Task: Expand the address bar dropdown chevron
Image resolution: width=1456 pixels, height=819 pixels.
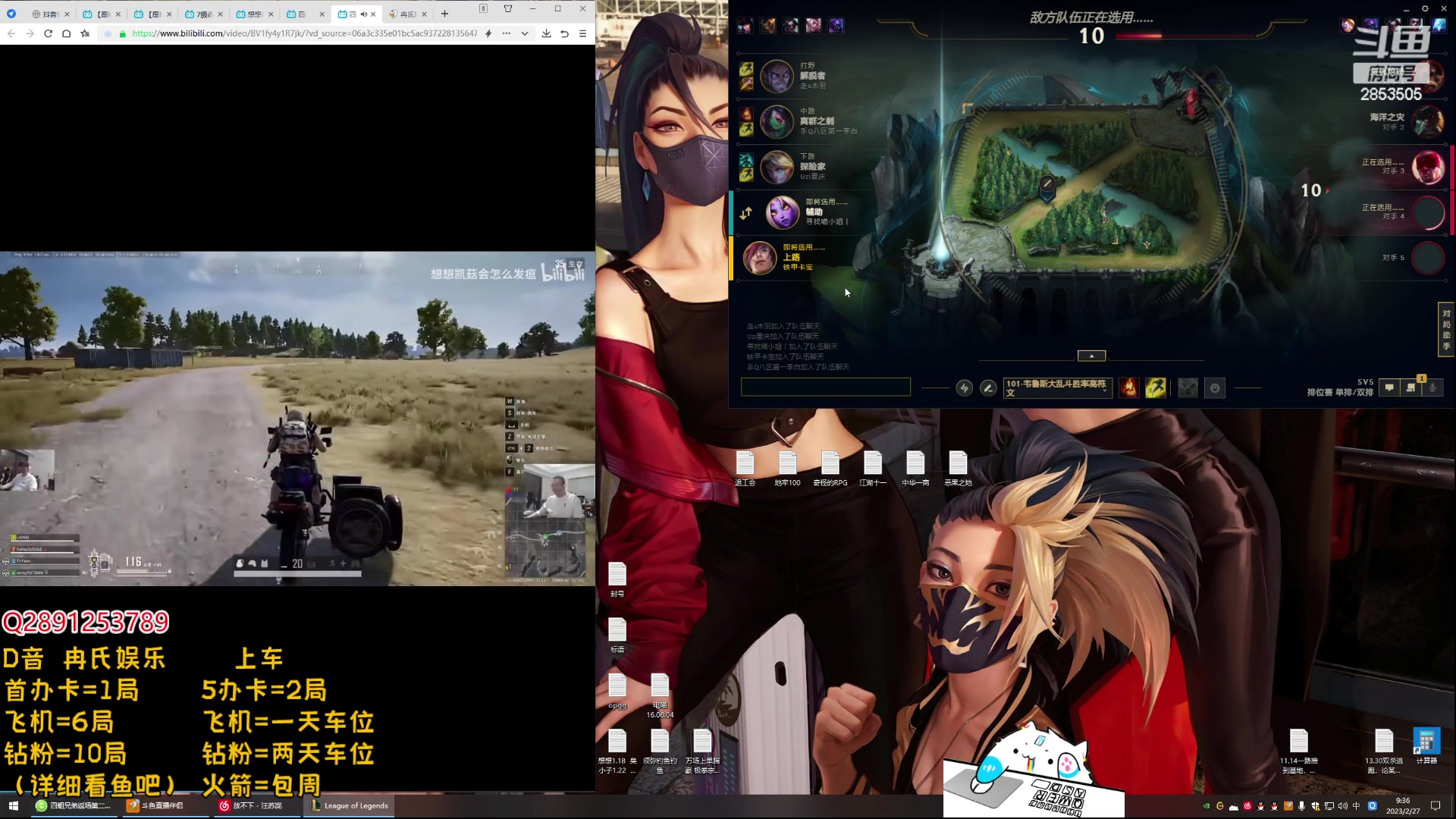Action: click(525, 33)
